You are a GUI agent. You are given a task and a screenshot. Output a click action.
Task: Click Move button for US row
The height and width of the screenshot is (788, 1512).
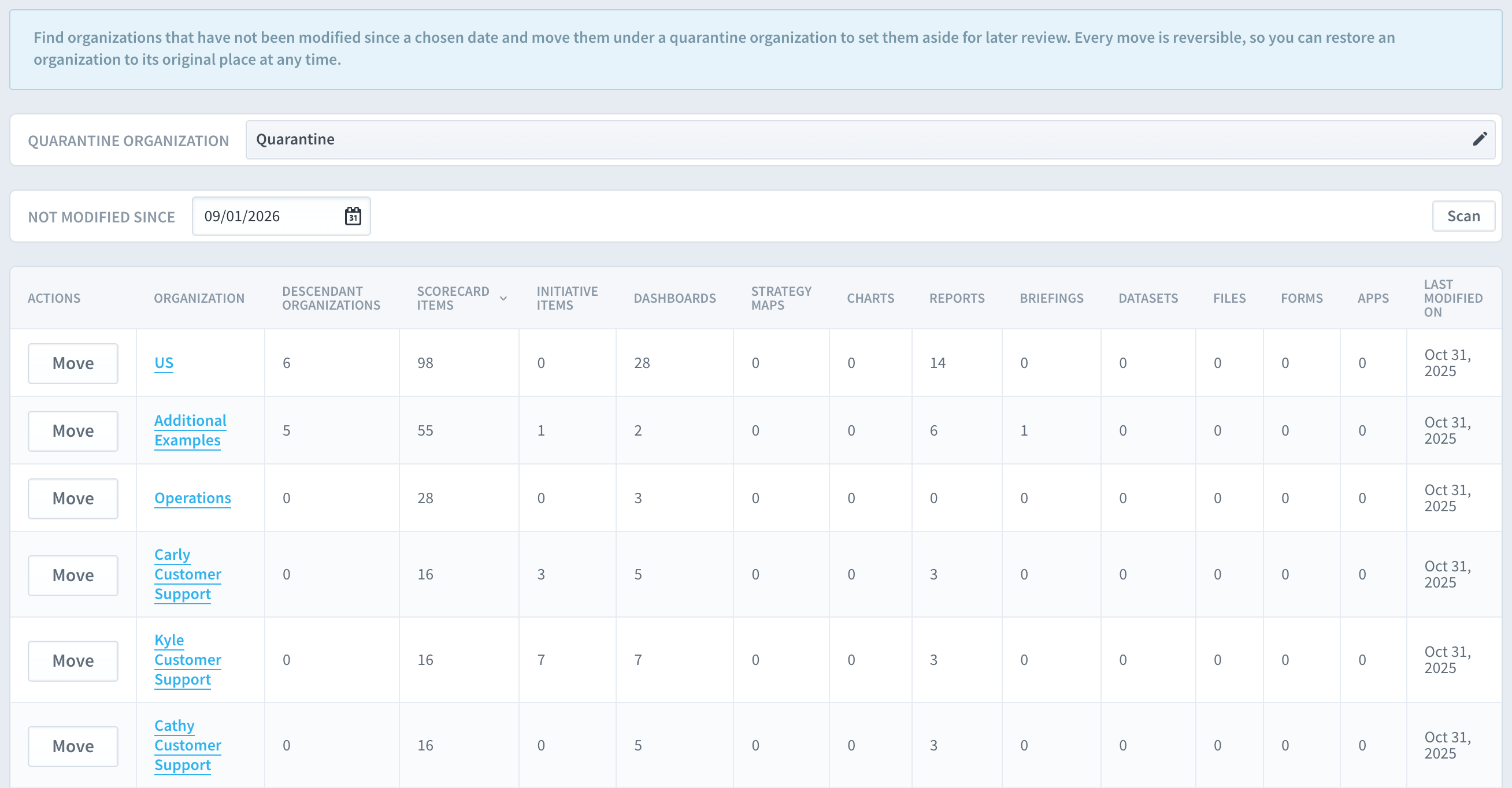[73, 363]
